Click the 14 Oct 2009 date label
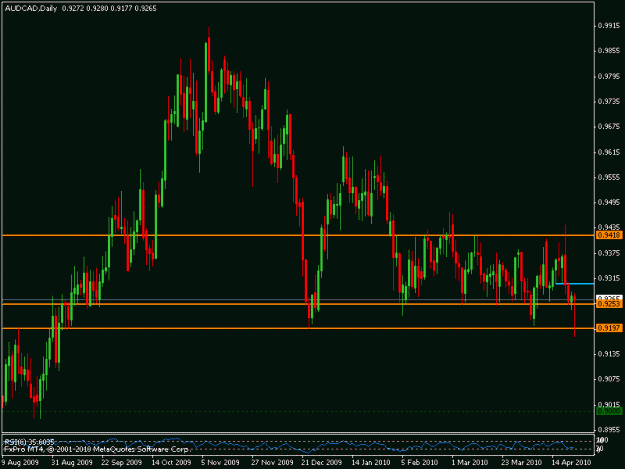Screen dimensions: 625x469 click(x=171, y=462)
